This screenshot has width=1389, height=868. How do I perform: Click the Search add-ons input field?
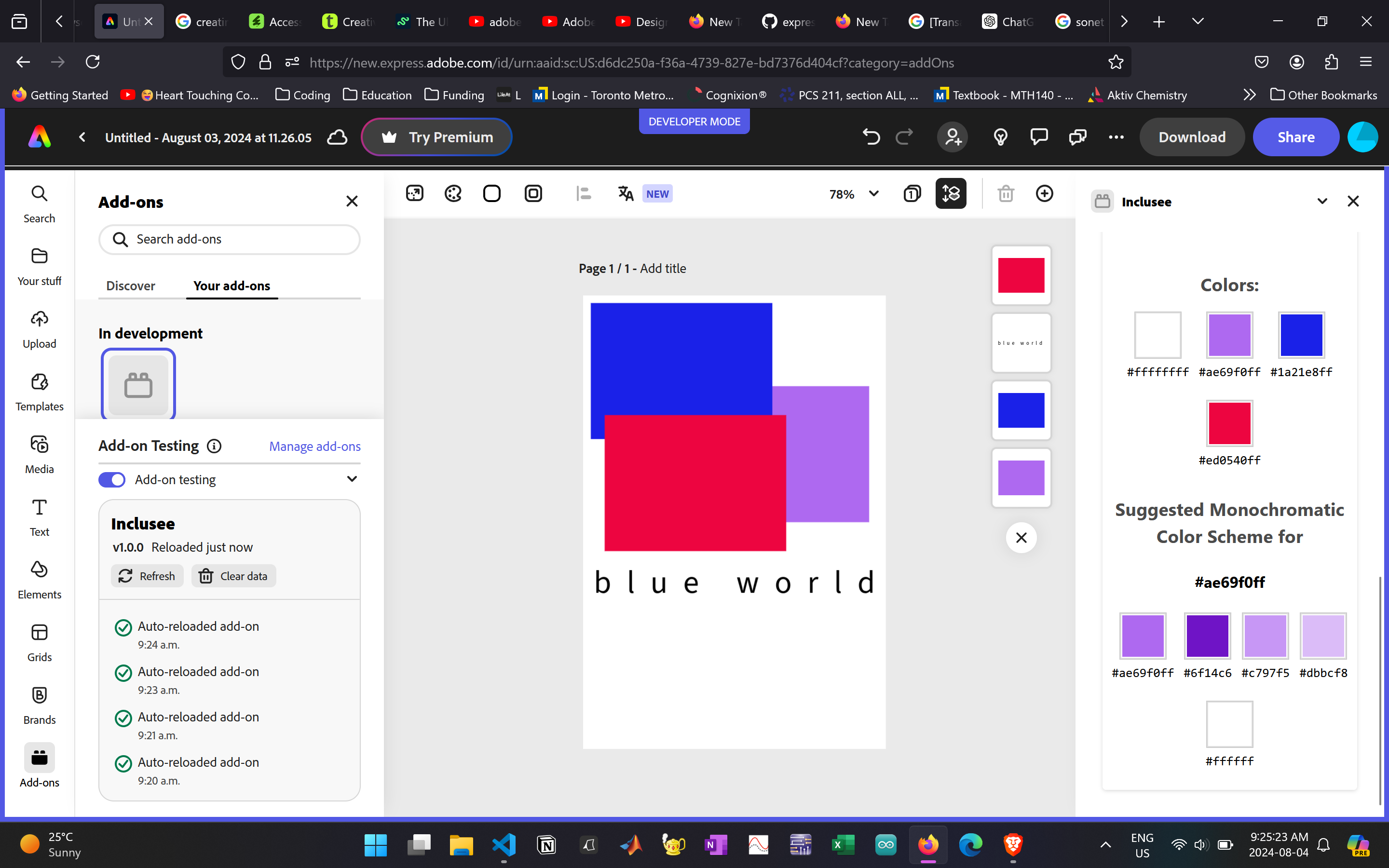pos(230,239)
